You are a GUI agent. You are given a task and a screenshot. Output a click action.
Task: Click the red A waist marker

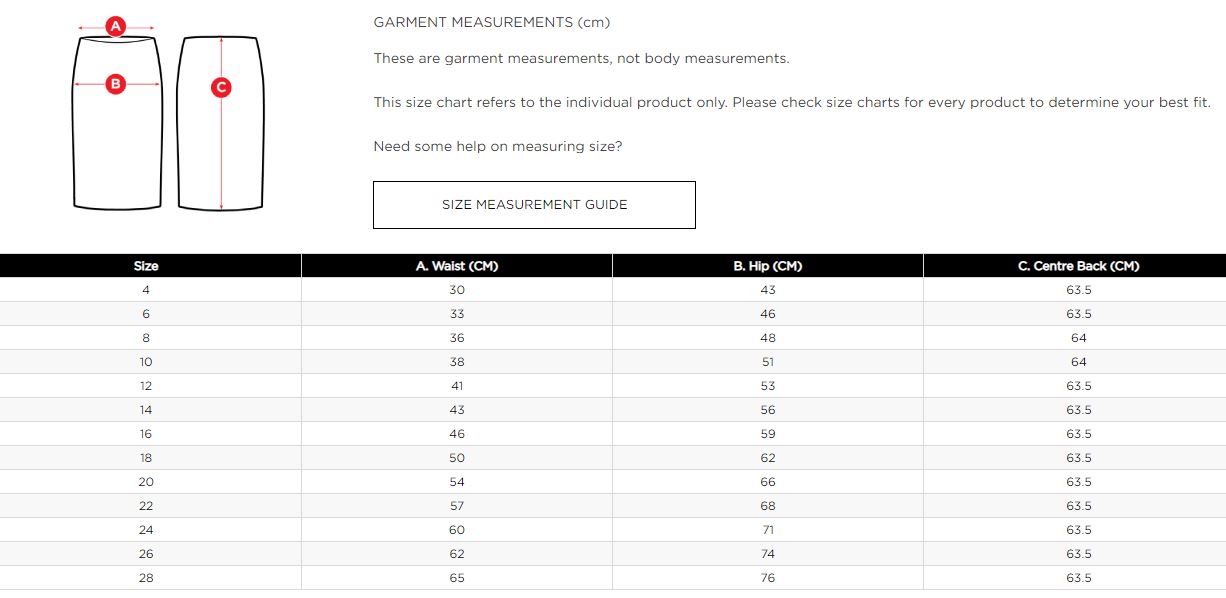click(x=116, y=26)
